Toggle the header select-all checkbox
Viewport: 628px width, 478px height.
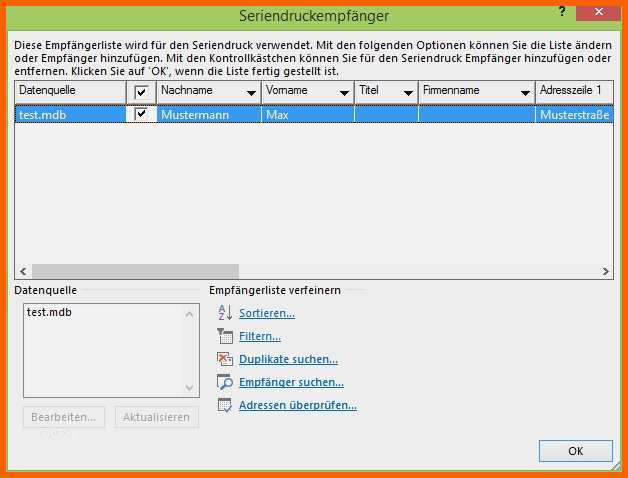141,92
